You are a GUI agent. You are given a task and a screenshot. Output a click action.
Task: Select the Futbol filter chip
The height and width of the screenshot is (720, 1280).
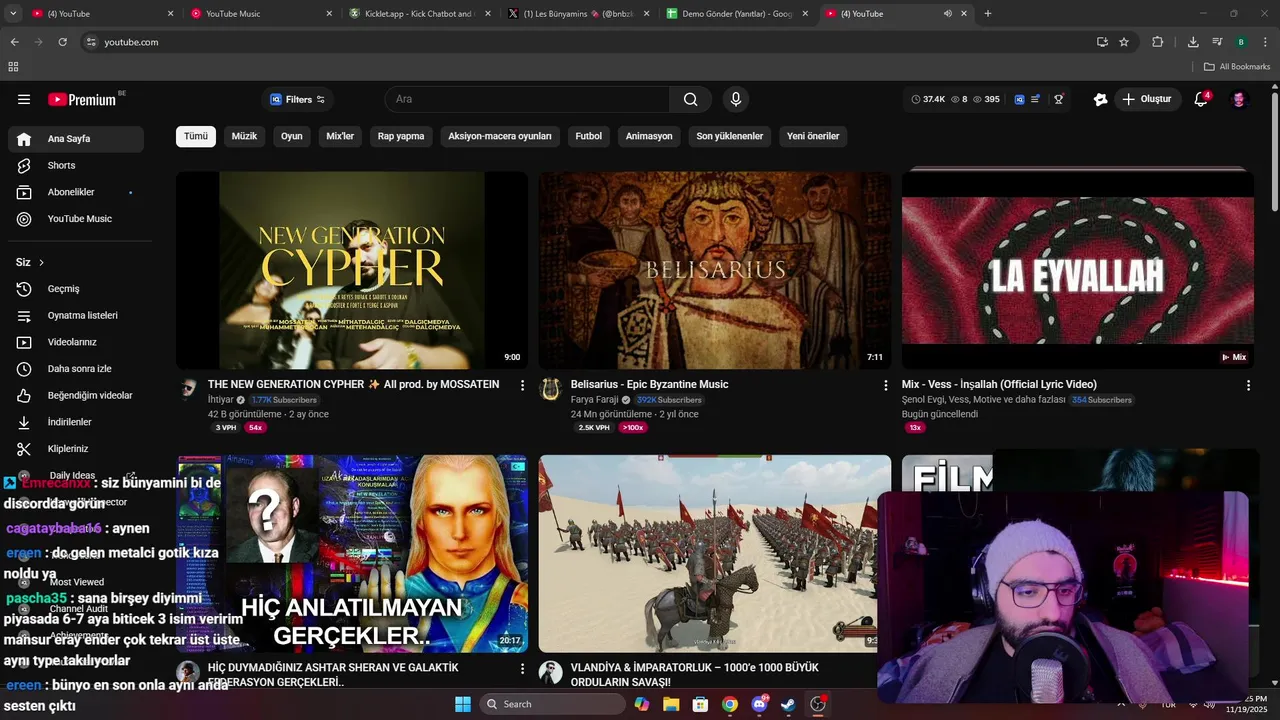click(589, 136)
